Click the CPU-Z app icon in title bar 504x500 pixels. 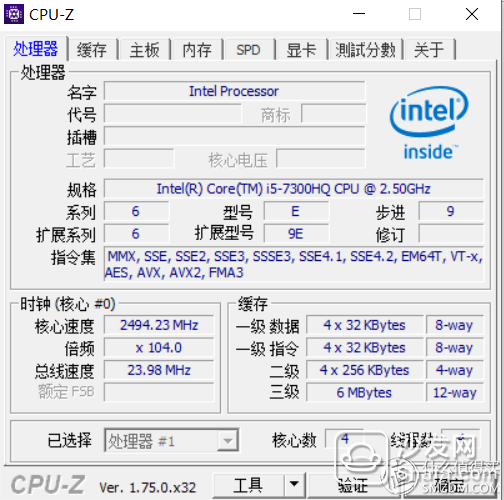click(14, 14)
